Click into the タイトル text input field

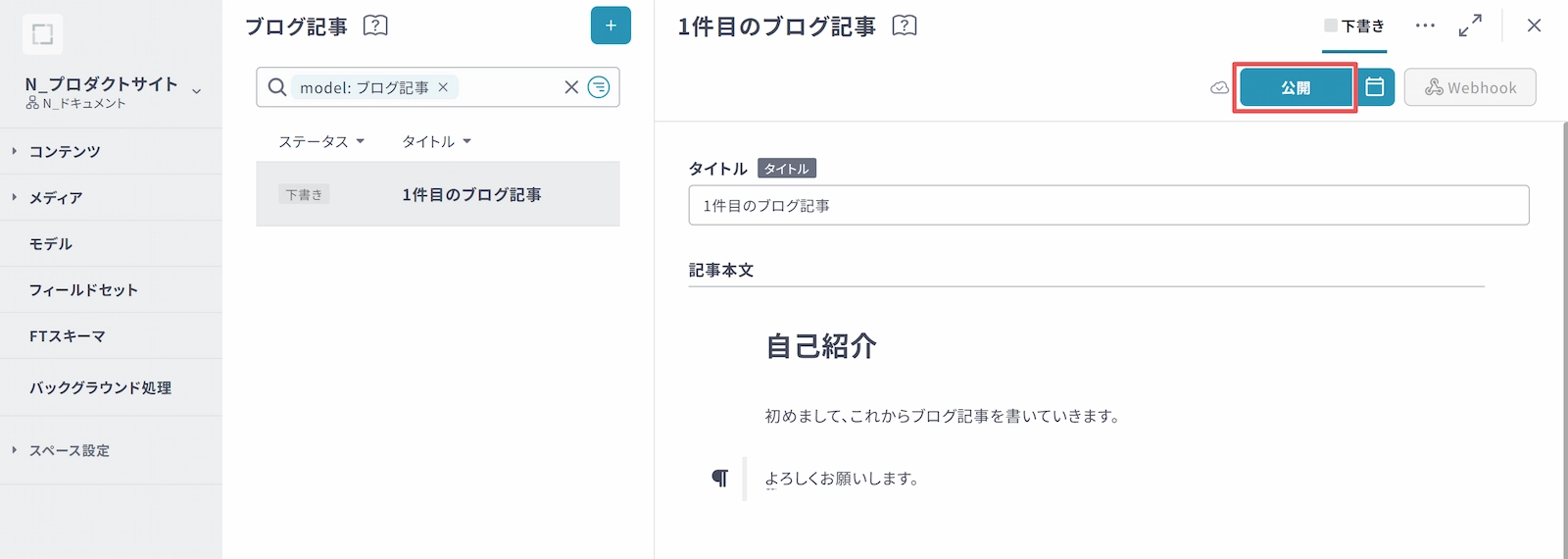1107,206
